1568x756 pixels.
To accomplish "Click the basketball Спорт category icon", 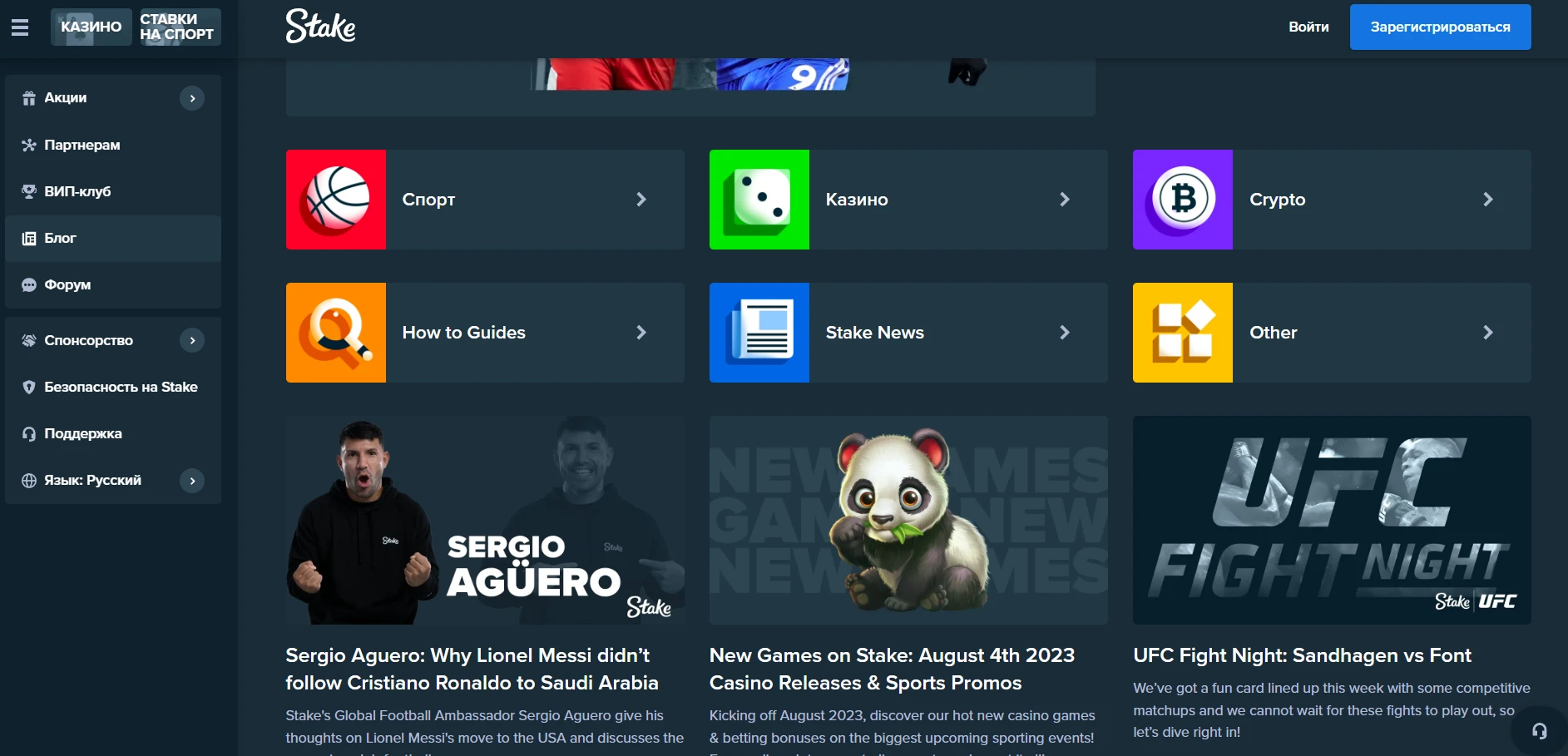I will (336, 200).
